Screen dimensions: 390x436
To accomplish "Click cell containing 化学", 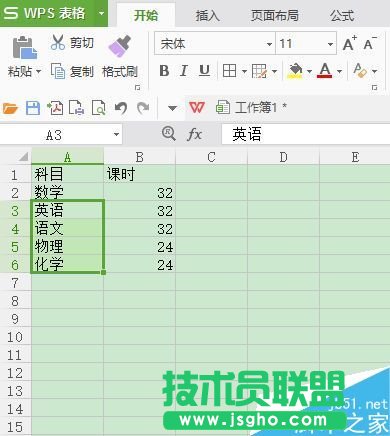I will (x=67, y=264).
